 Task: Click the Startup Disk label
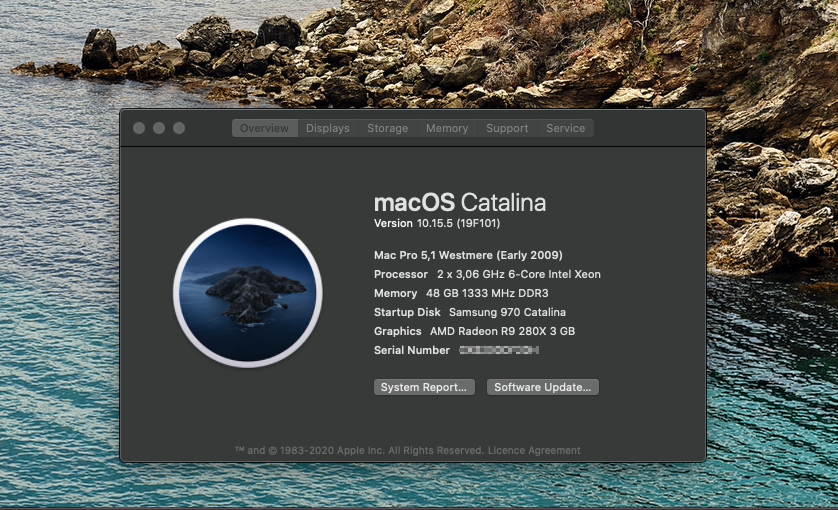coord(407,312)
